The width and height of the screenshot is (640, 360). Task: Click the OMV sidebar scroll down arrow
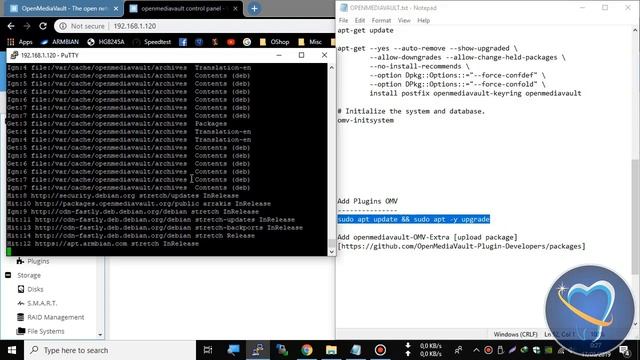(x=100, y=335)
